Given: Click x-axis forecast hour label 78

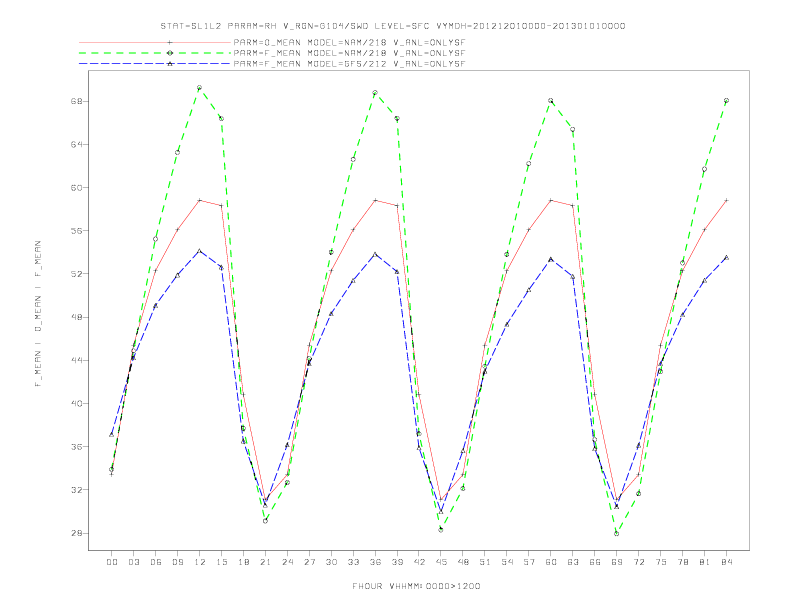Looking at the screenshot, I should tap(683, 562).
